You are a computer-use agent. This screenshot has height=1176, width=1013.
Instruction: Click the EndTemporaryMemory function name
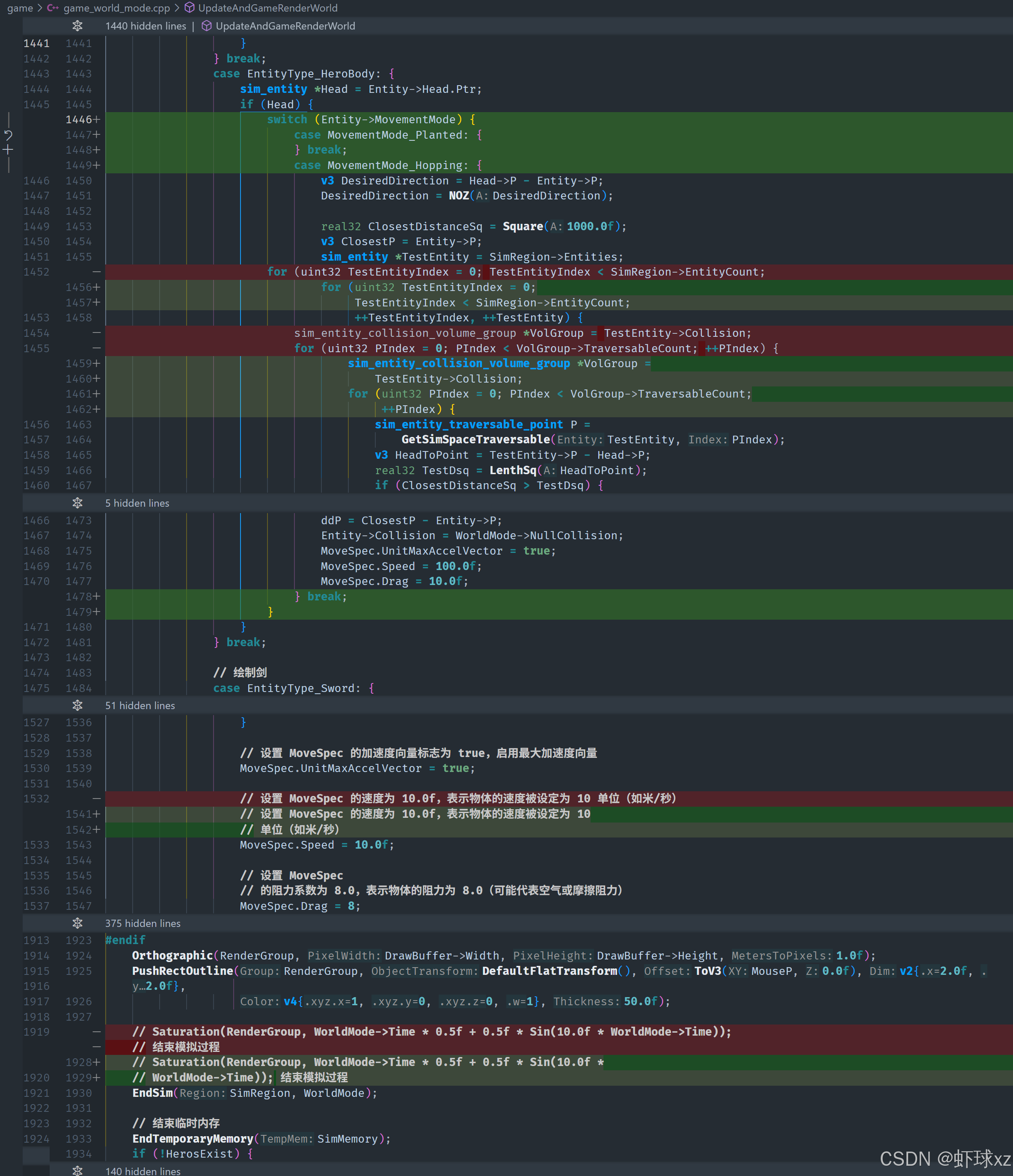193,1138
